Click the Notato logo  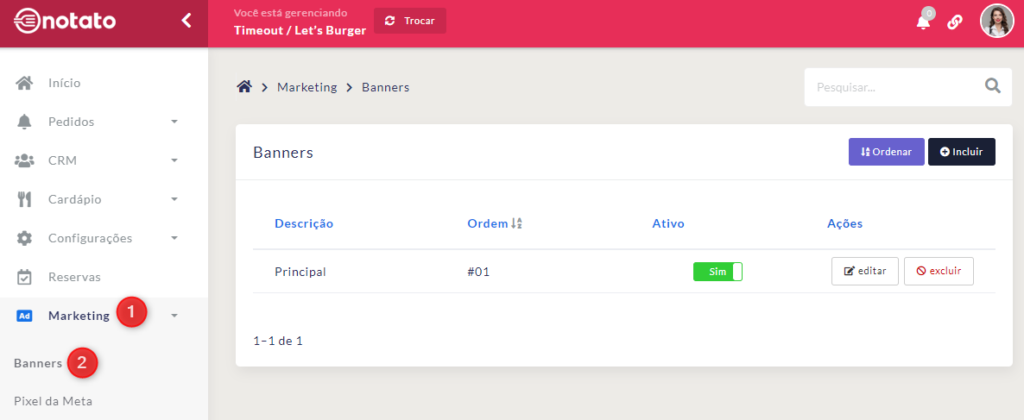click(x=65, y=21)
